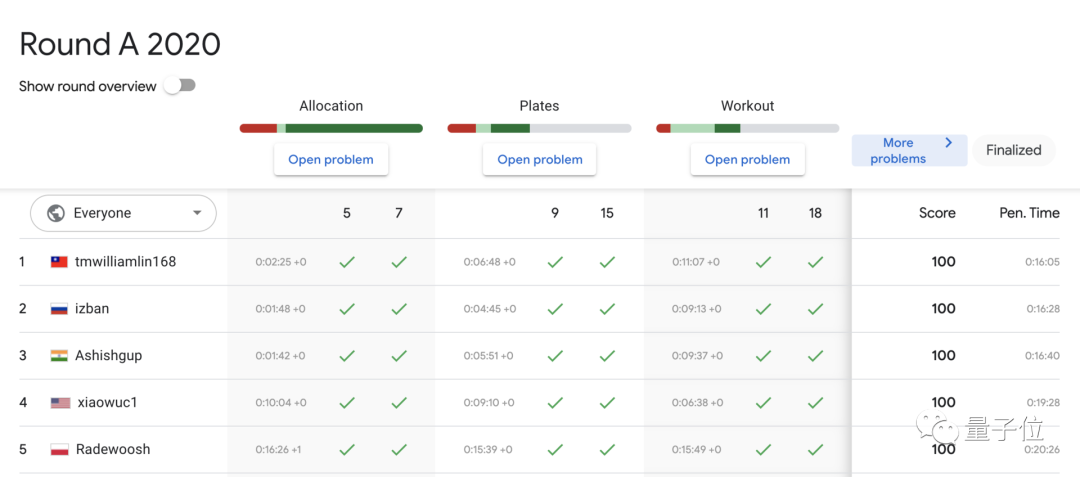Toggle the Show round overview switch
The image size is (1080, 477).
point(180,86)
